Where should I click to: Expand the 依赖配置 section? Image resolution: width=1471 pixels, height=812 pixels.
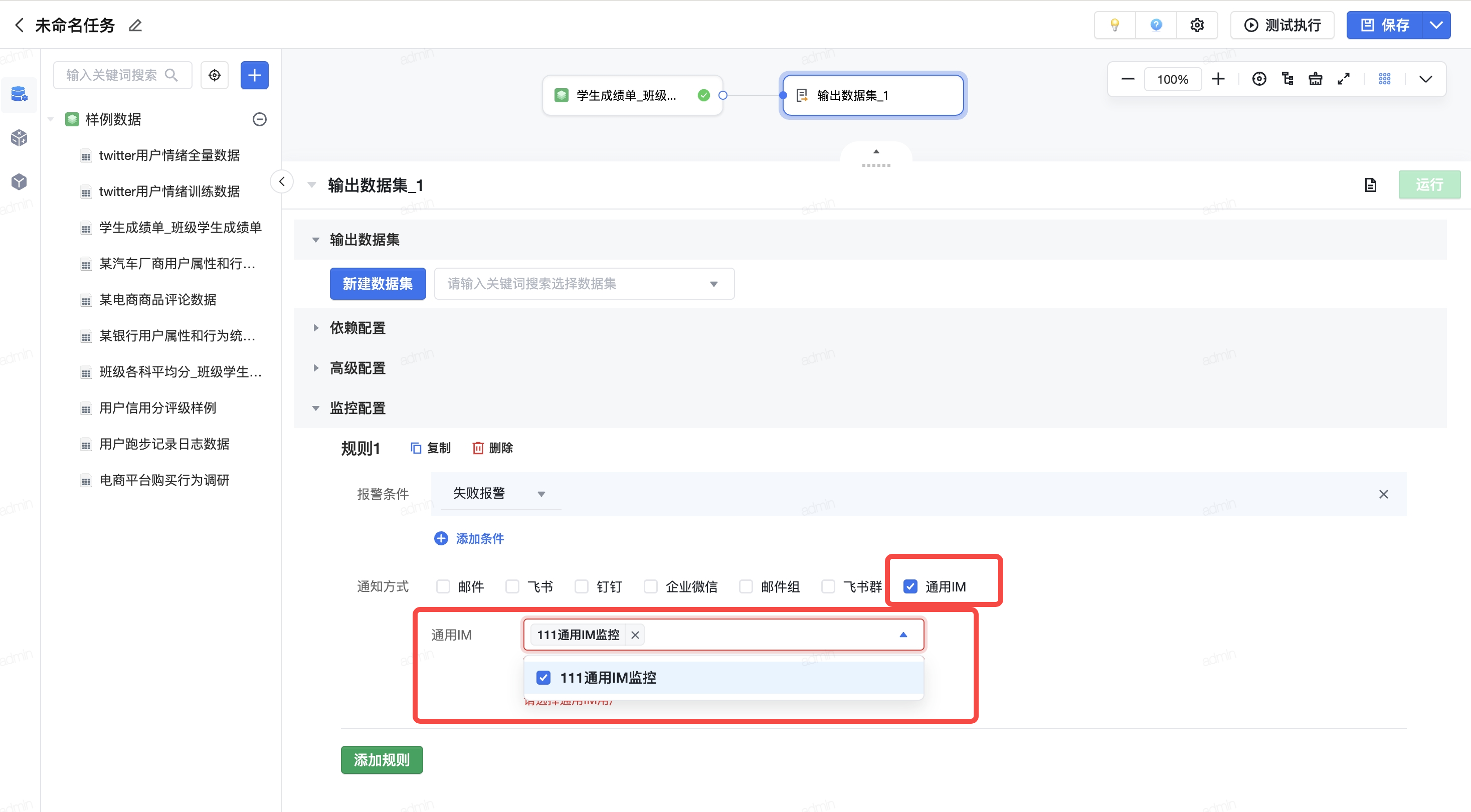click(357, 328)
